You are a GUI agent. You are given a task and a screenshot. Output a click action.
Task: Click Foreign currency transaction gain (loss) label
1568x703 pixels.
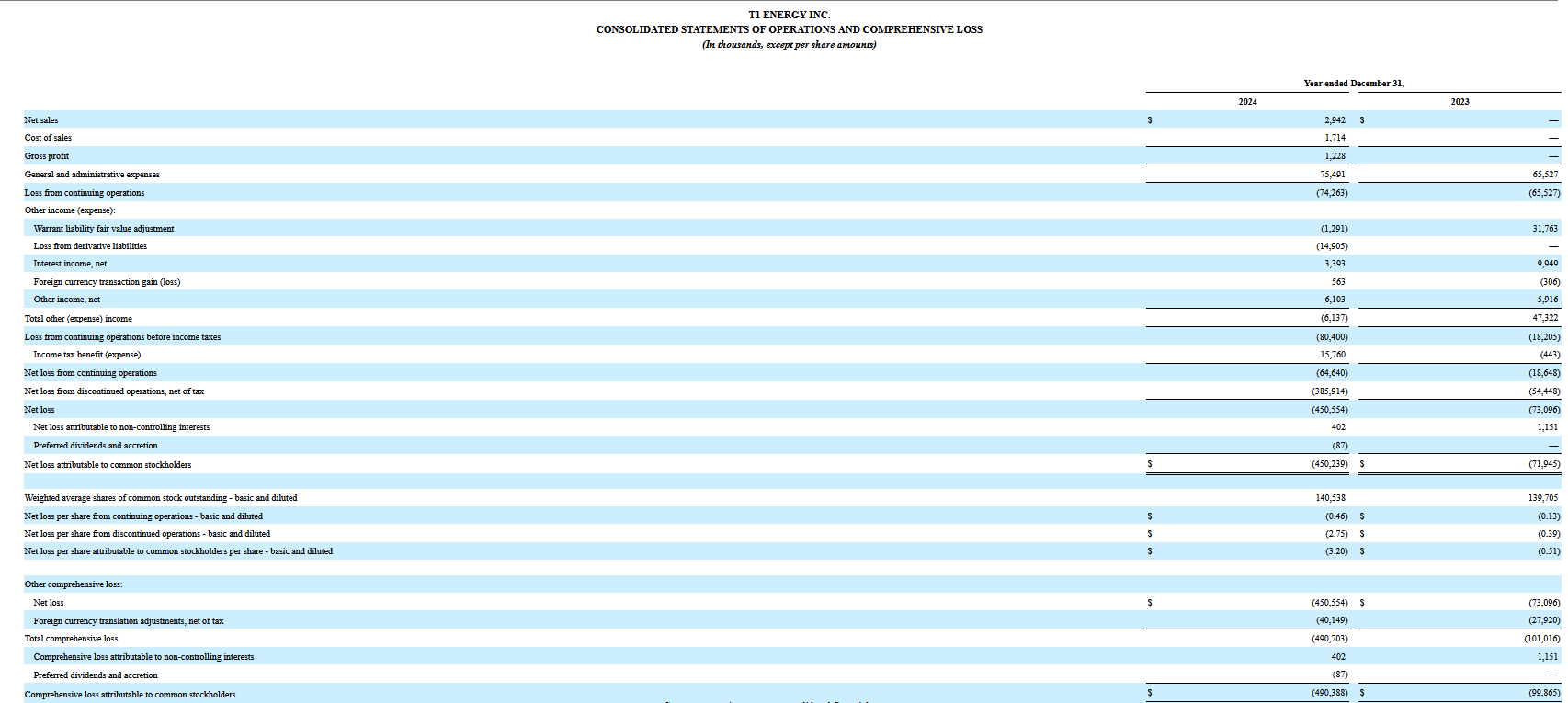(x=107, y=282)
